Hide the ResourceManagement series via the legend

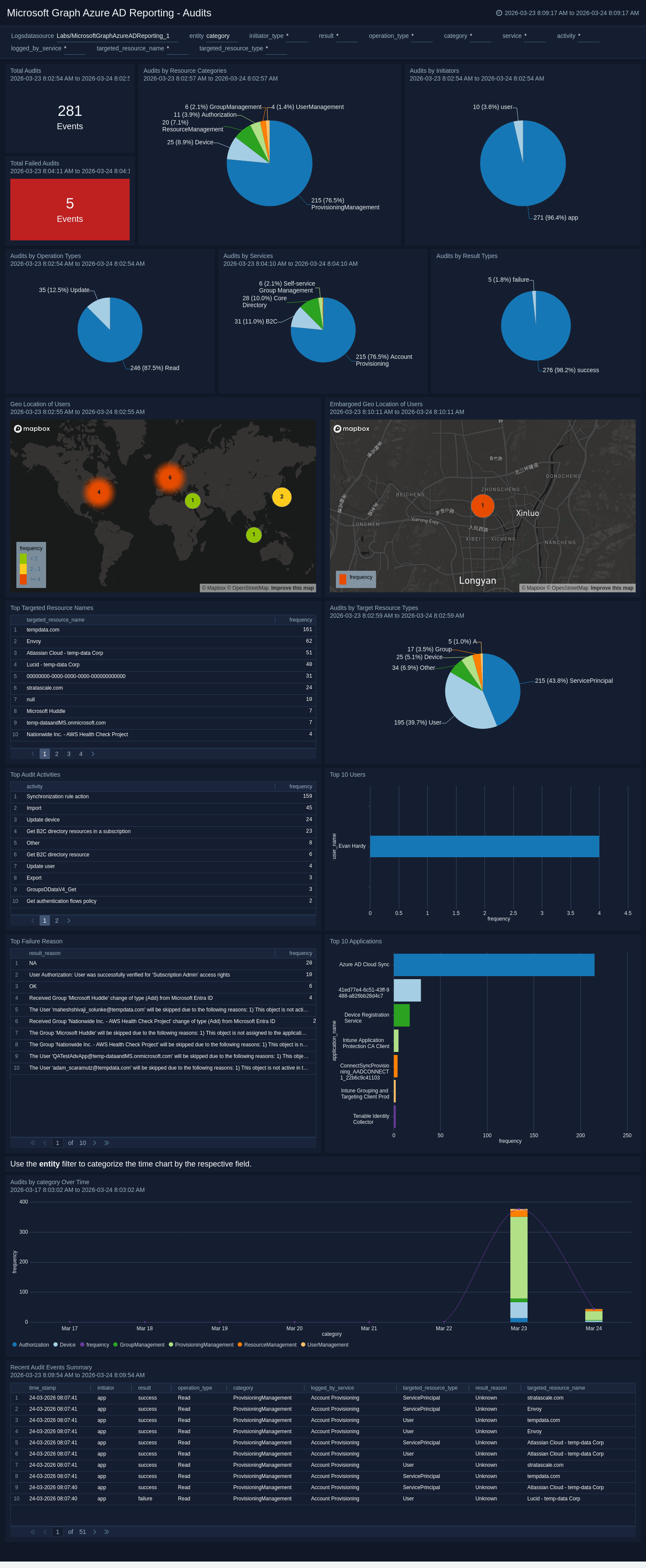[267, 1344]
